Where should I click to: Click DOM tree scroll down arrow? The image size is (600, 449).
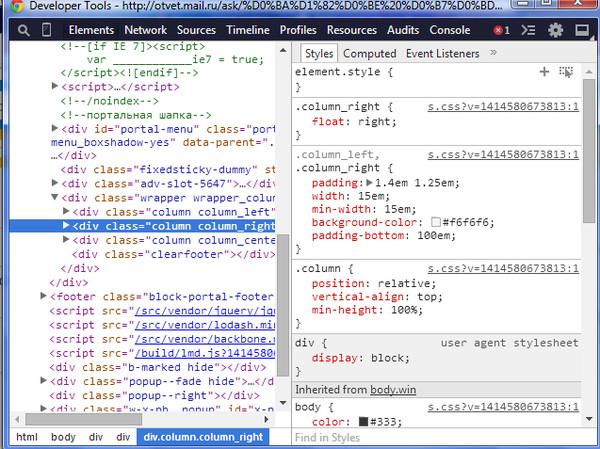pos(283,403)
